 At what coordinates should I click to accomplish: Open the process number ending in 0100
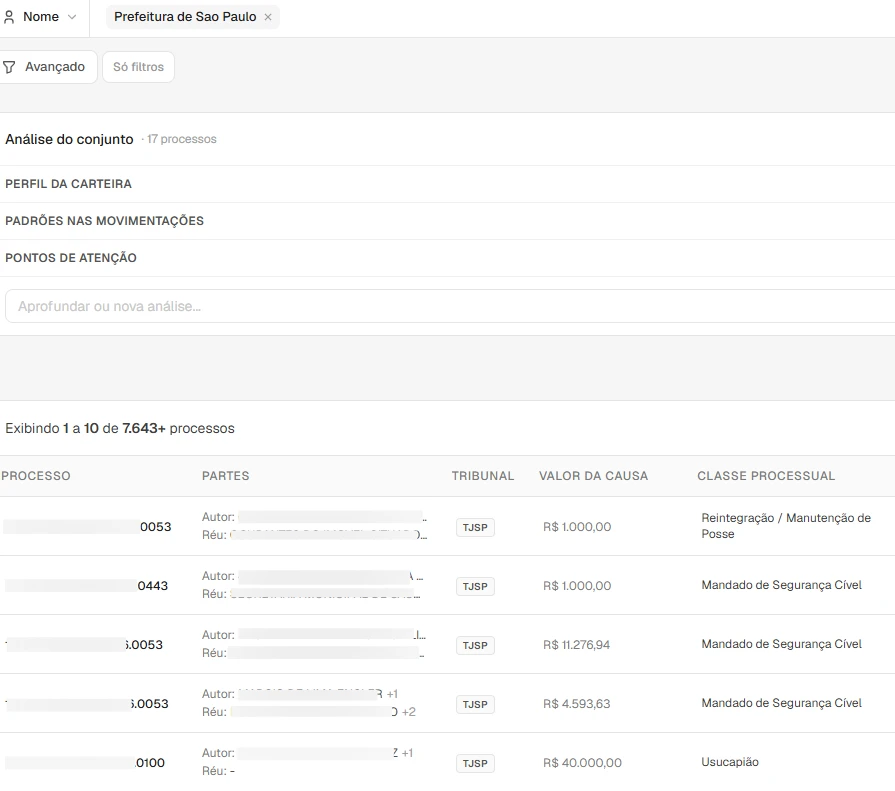(84, 762)
